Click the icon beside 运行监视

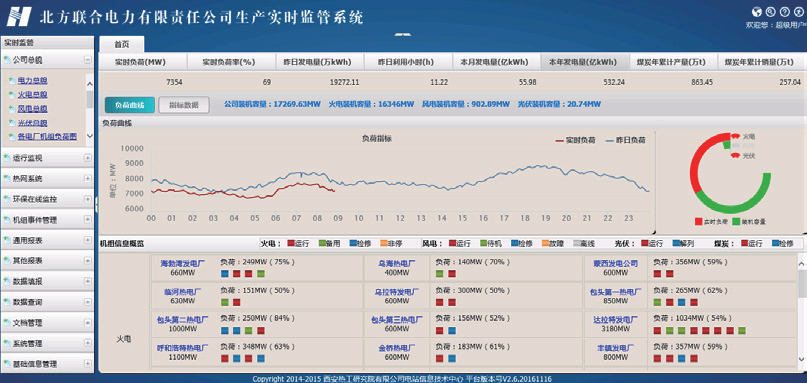pyautogui.click(x=7, y=158)
